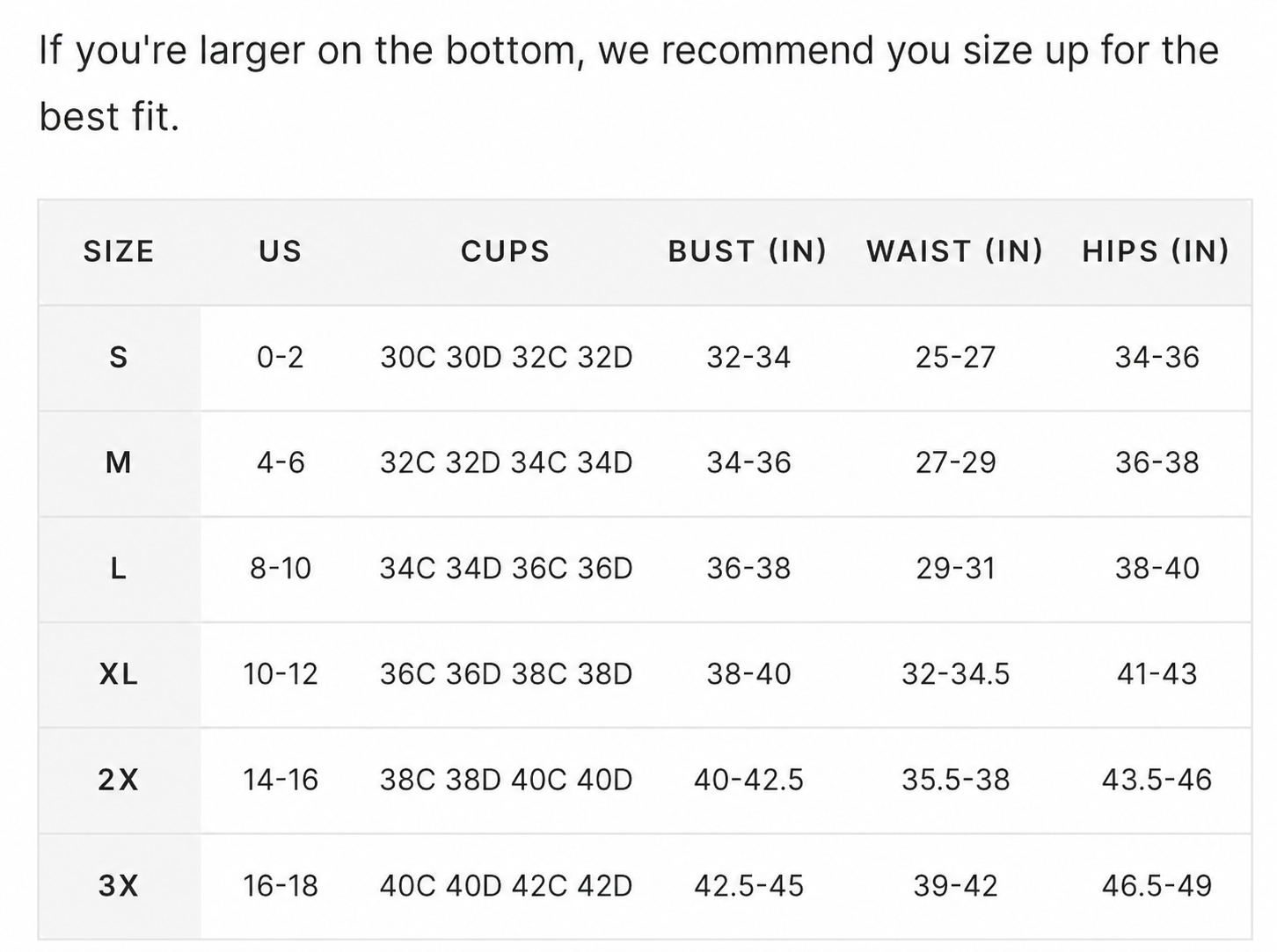Click the BUST (IN) column header

point(748,251)
